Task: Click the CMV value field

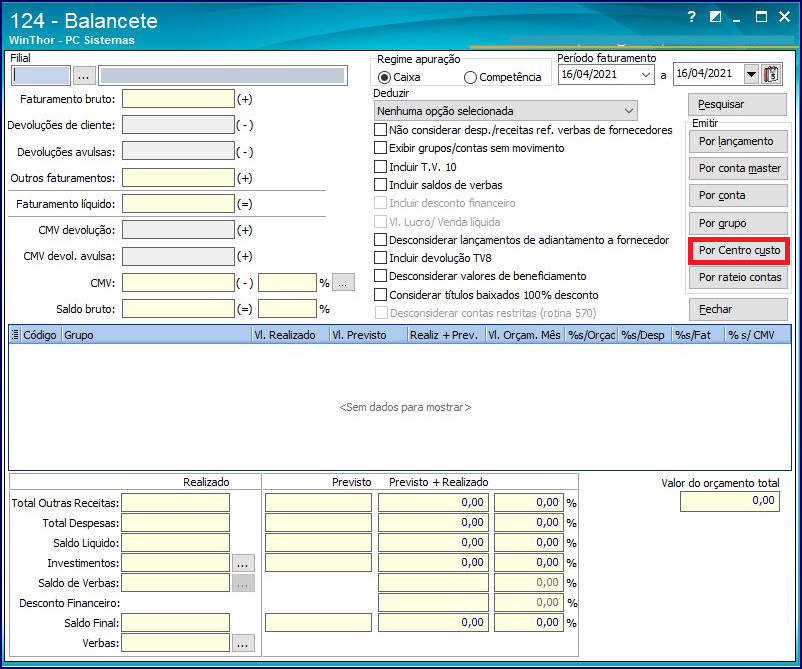Action: [x=178, y=282]
